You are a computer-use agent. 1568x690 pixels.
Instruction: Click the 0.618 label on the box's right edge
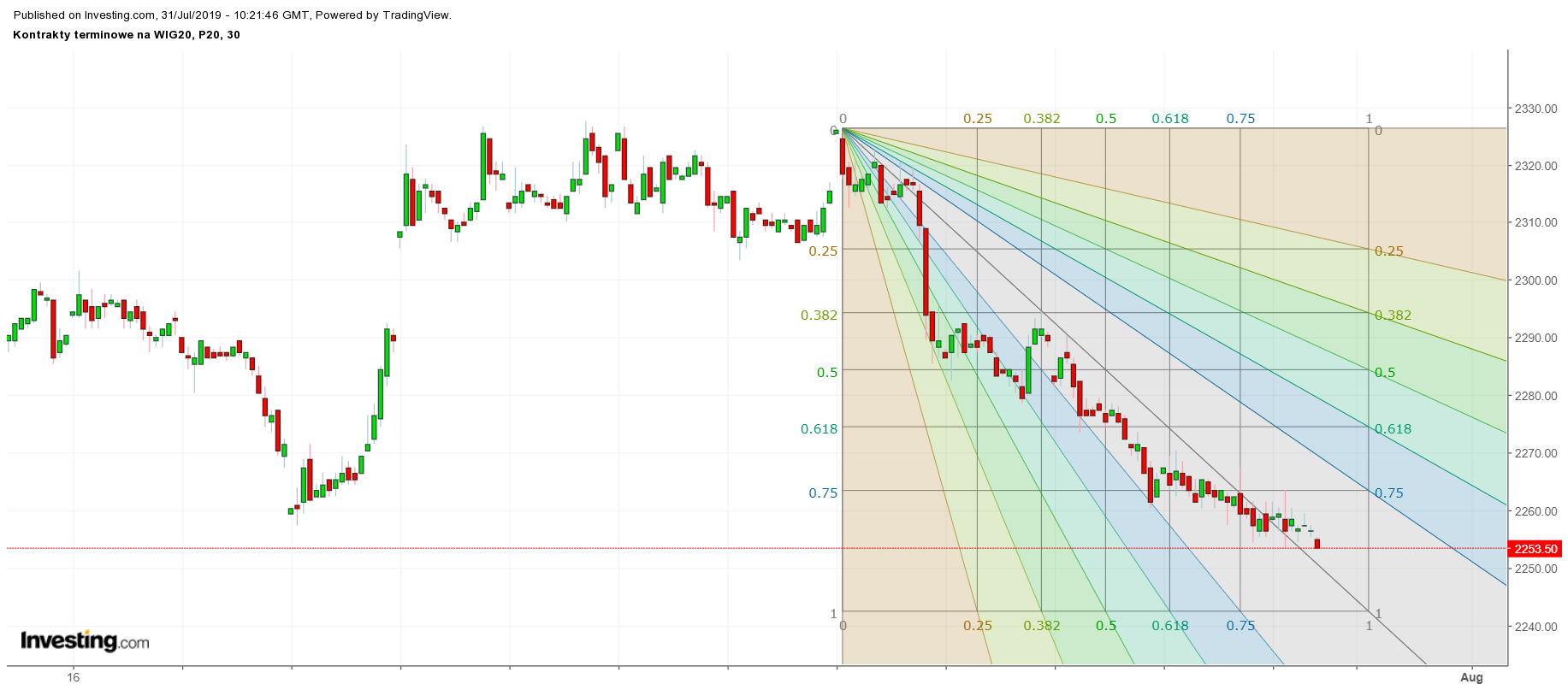pyautogui.click(x=1393, y=429)
